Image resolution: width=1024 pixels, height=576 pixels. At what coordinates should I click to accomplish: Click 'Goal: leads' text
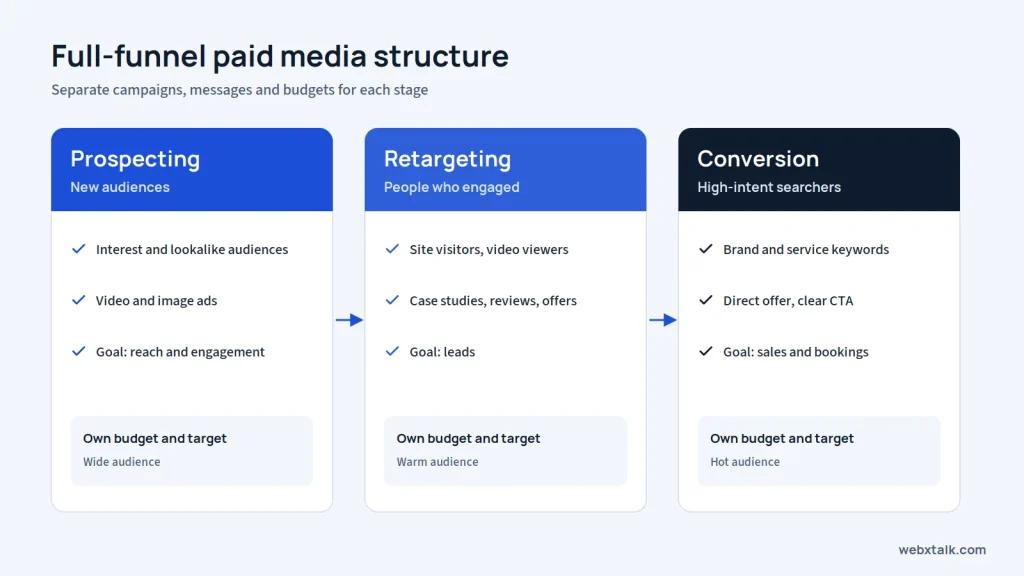pos(442,352)
